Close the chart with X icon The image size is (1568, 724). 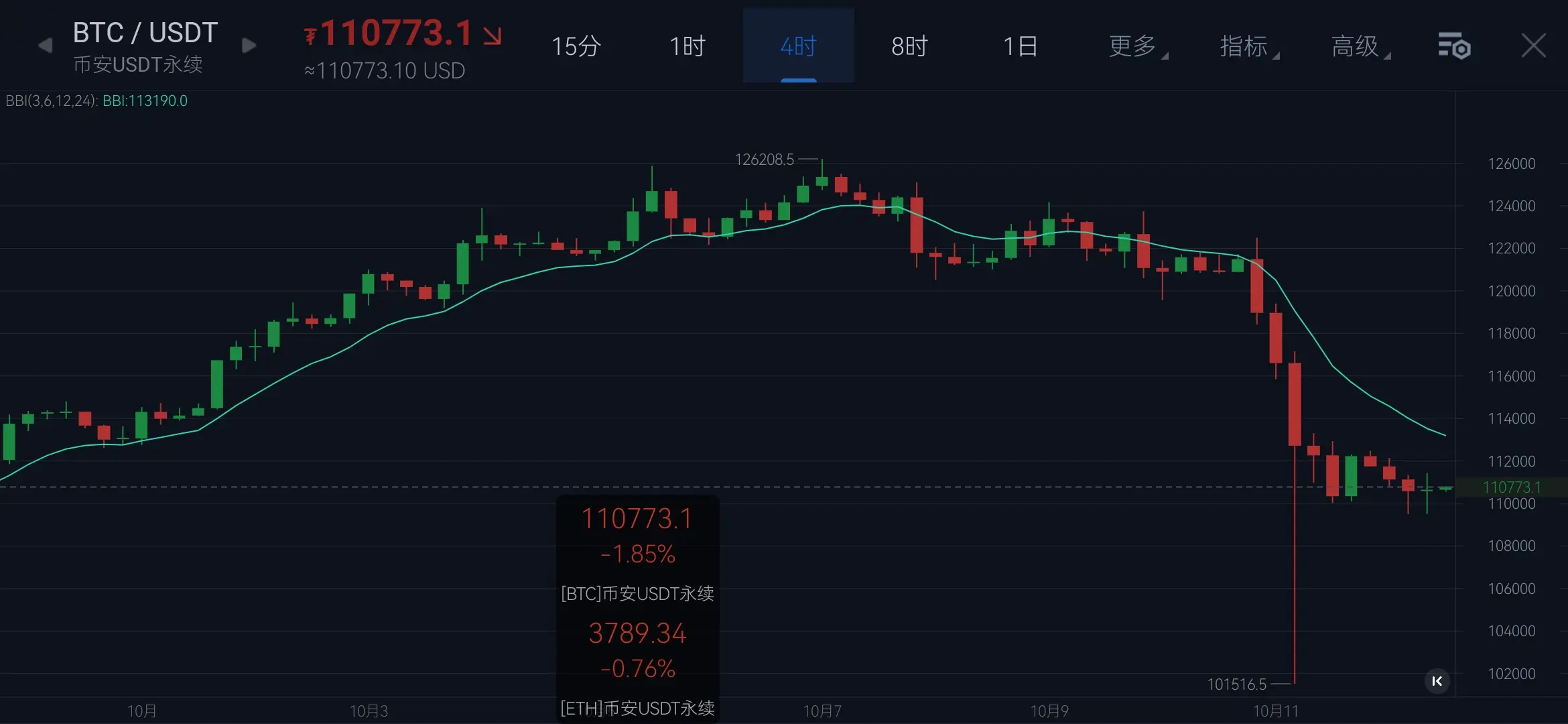tap(1533, 46)
